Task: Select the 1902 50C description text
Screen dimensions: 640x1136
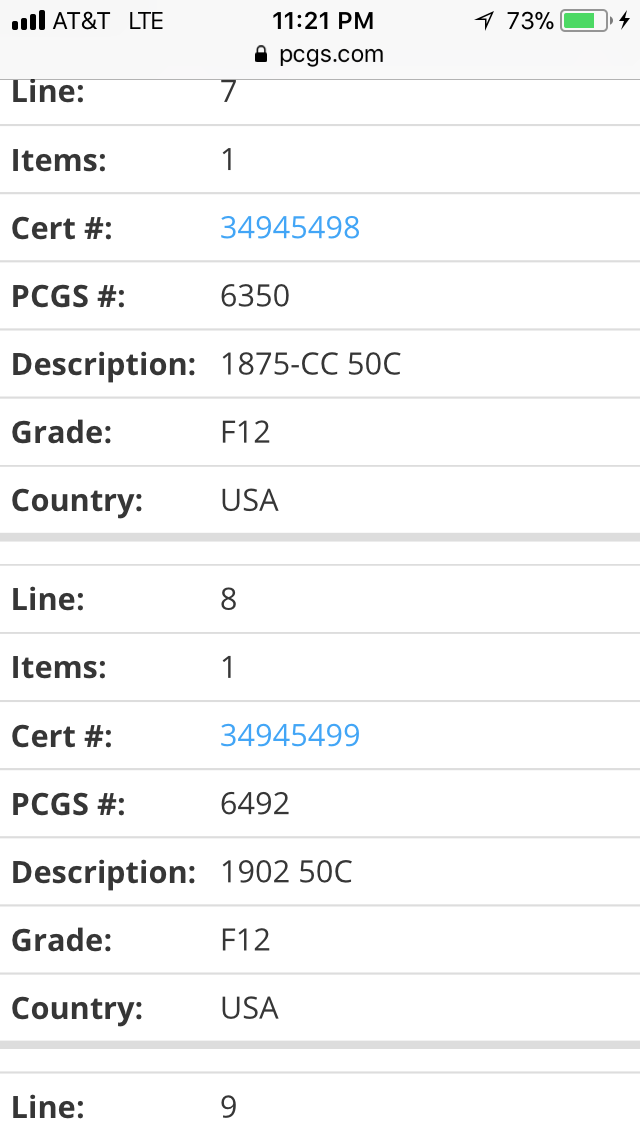Action: coord(286,872)
